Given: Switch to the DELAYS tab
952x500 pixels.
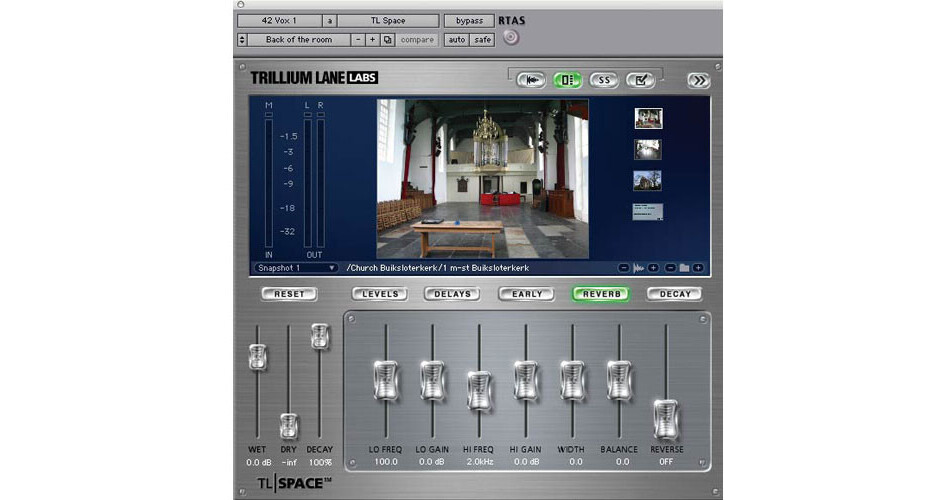Looking at the screenshot, I should point(452,294).
